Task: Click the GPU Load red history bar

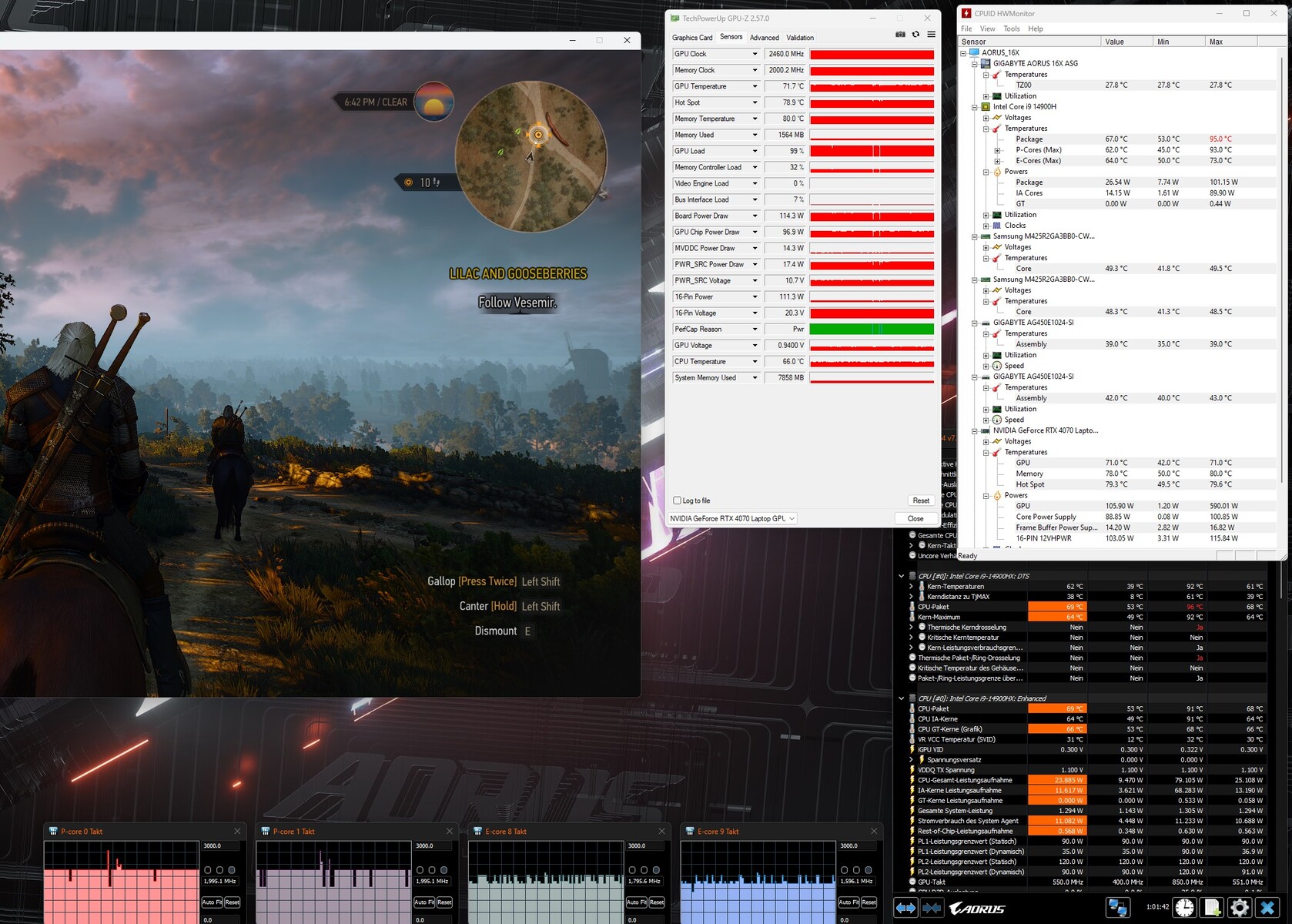Action: click(x=872, y=151)
